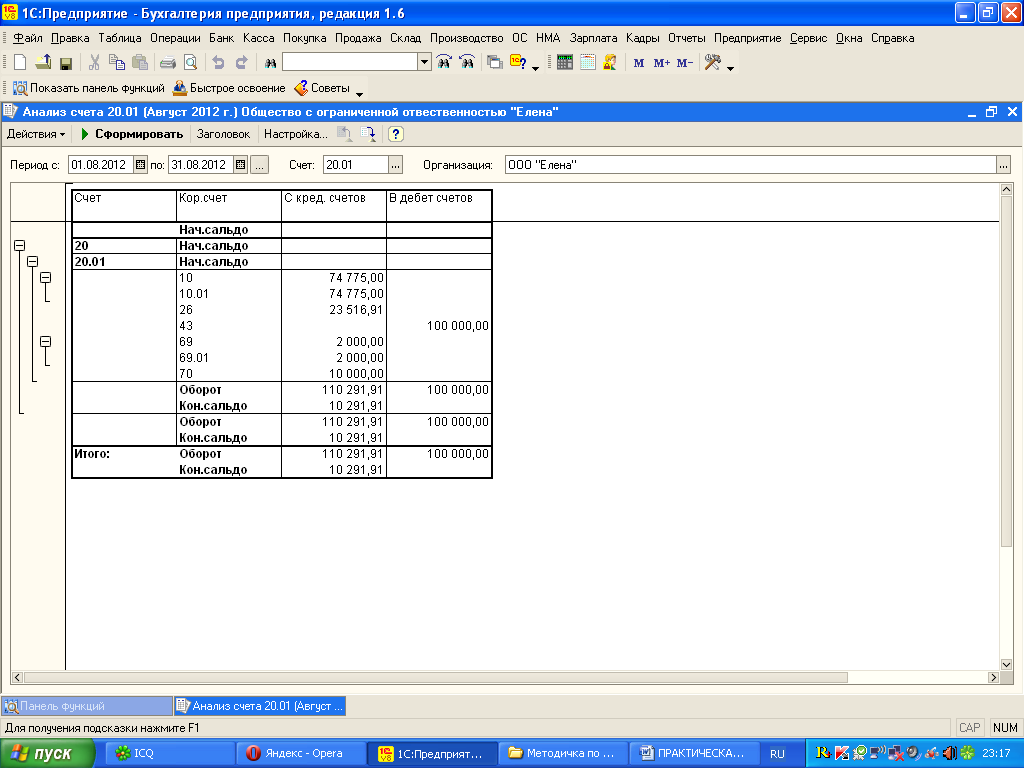Click the tools wrench-hammer icon

click(712, 63)
